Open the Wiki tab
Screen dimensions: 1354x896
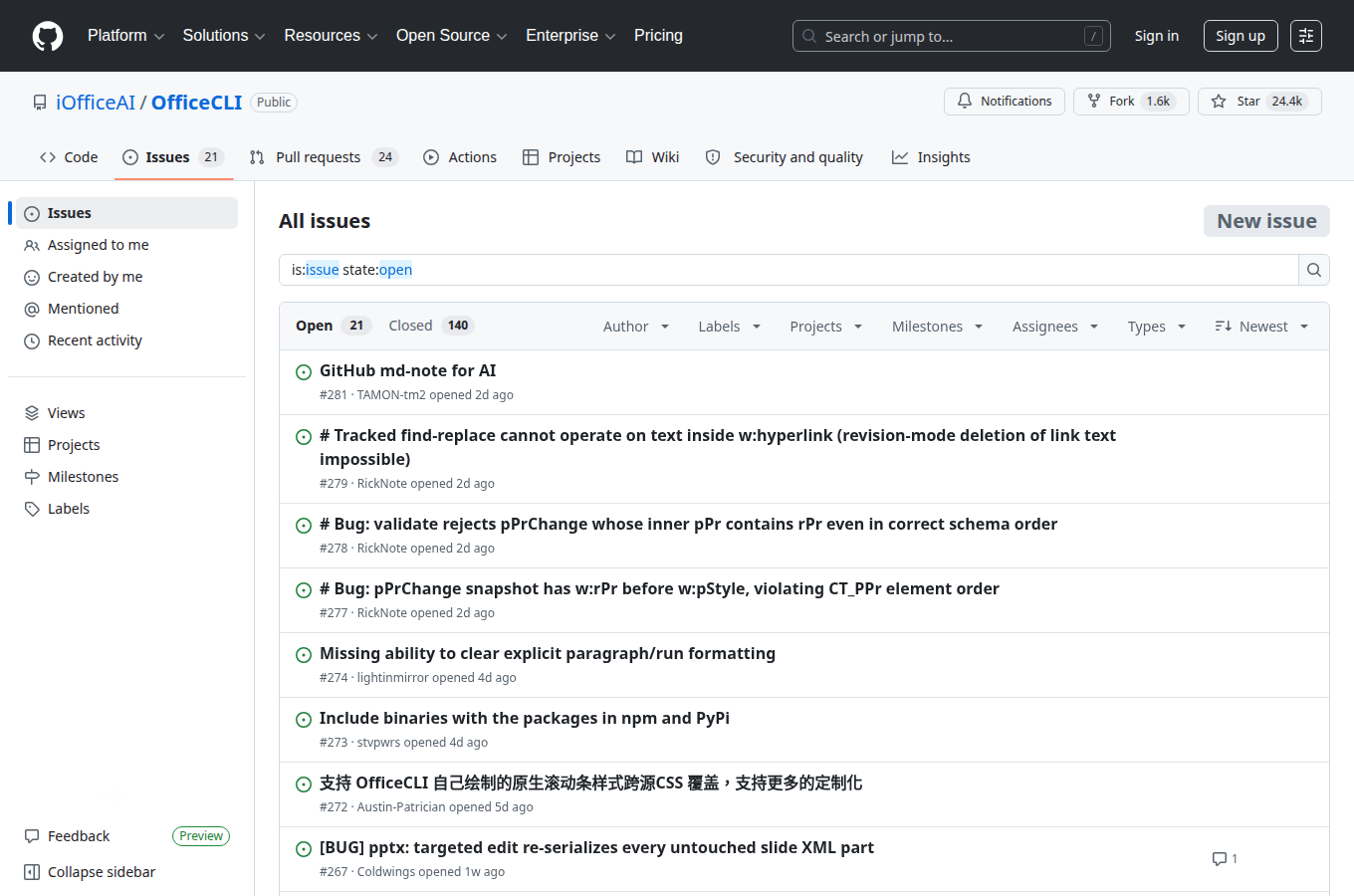point(653,157)
